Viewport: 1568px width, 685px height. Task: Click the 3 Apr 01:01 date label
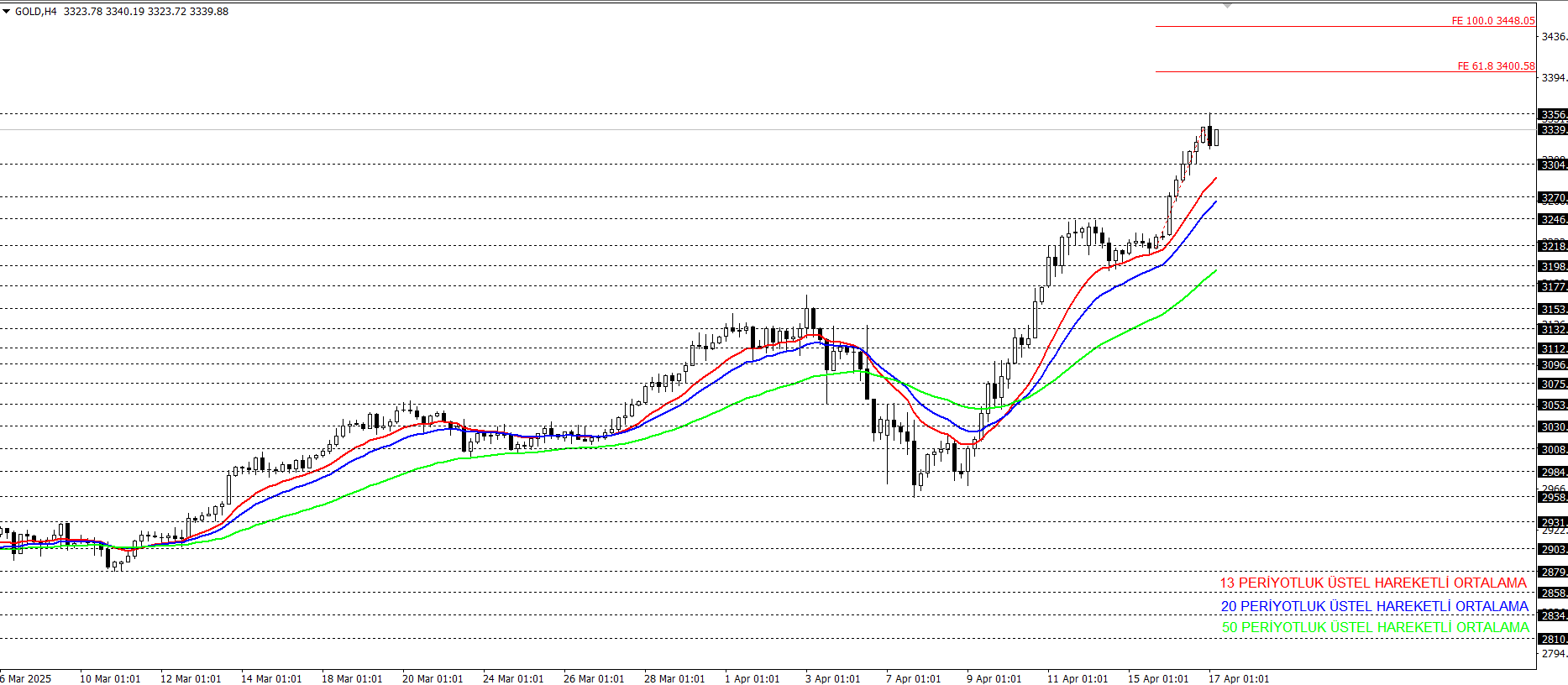click(x=832, y=678)
